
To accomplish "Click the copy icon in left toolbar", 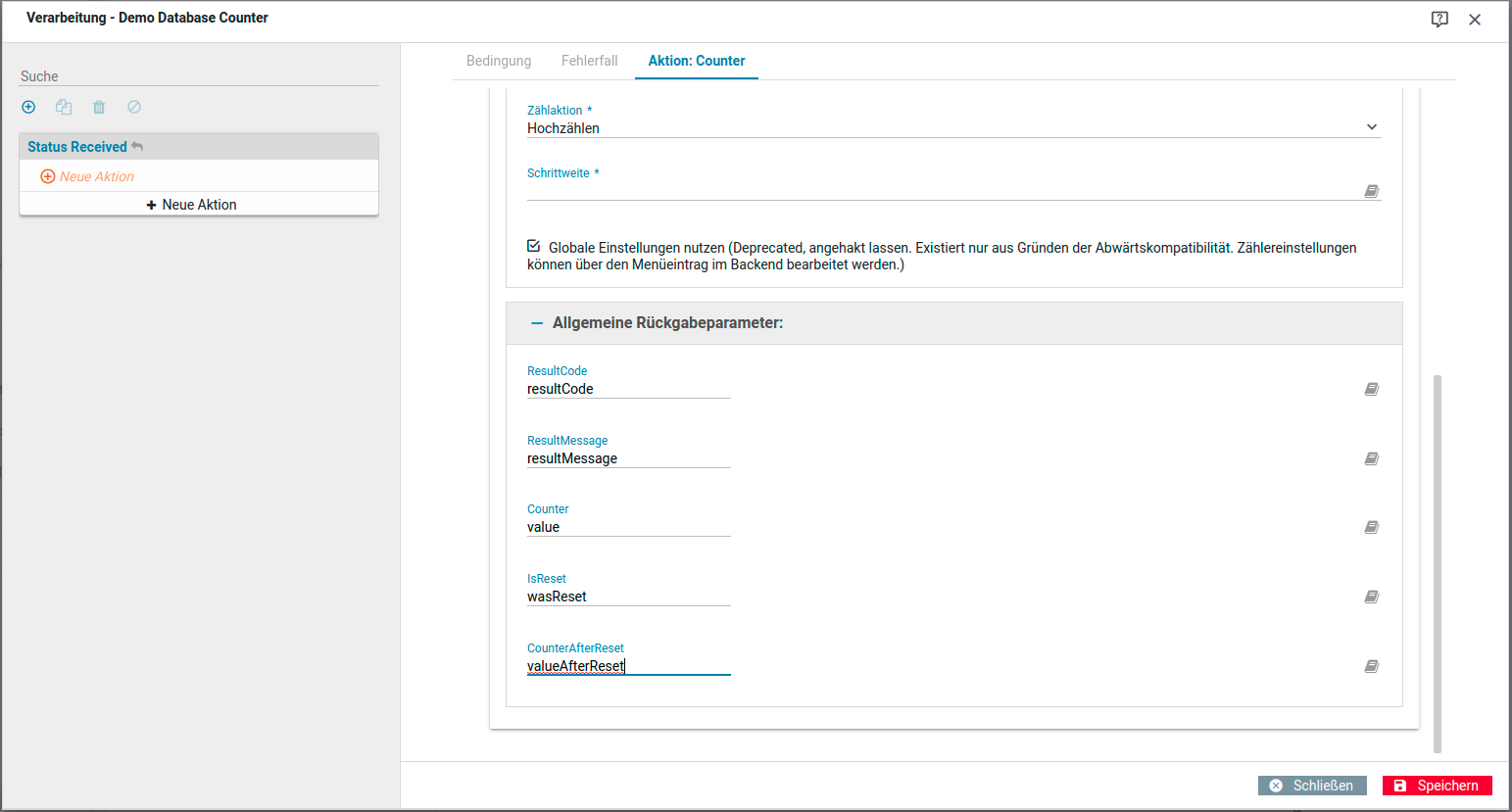I will click(64, 107).
